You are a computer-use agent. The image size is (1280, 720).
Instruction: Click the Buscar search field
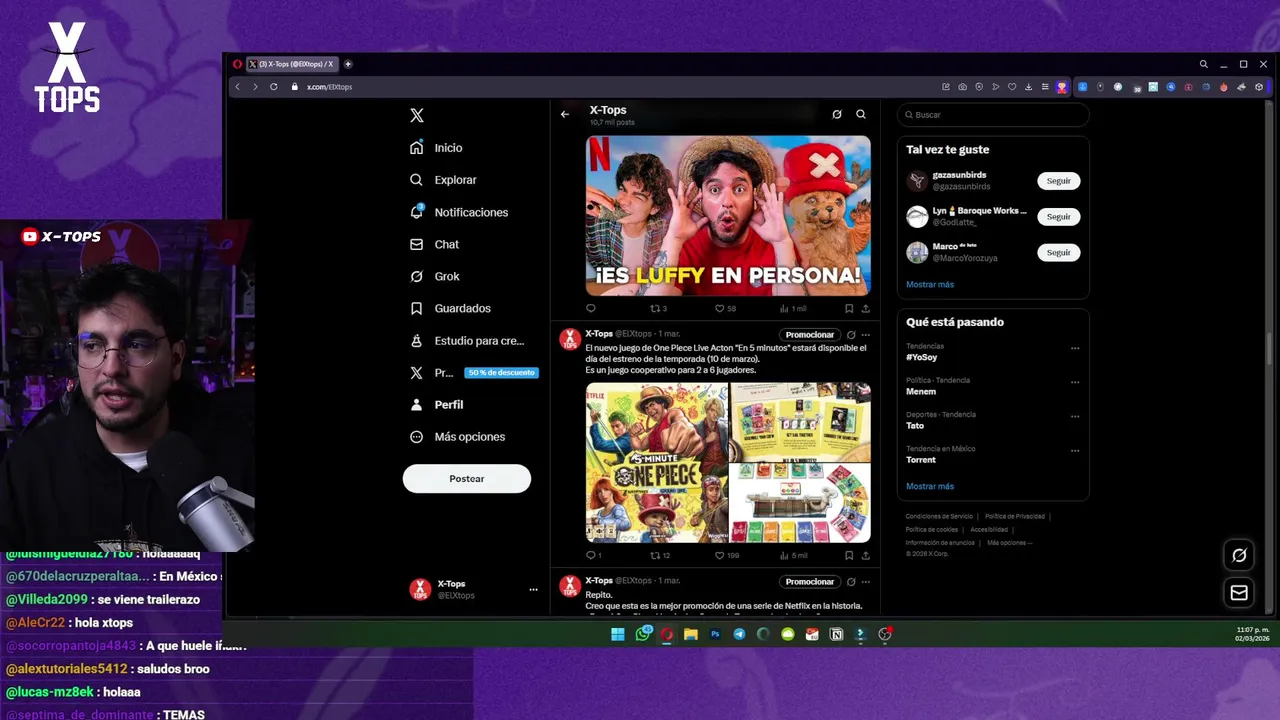pos(993,115)
